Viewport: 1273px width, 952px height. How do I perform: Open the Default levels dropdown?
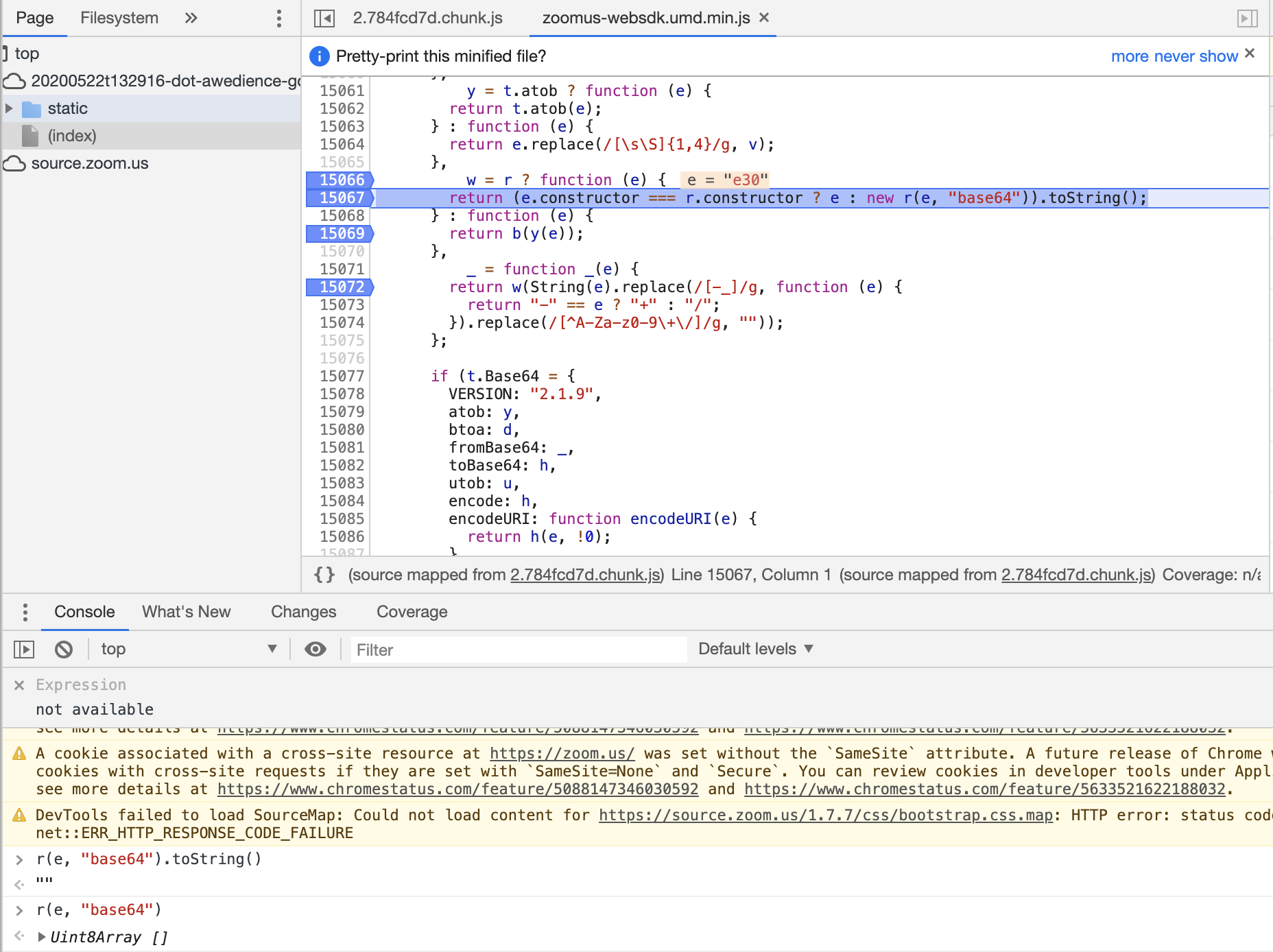tap(755, 649)
